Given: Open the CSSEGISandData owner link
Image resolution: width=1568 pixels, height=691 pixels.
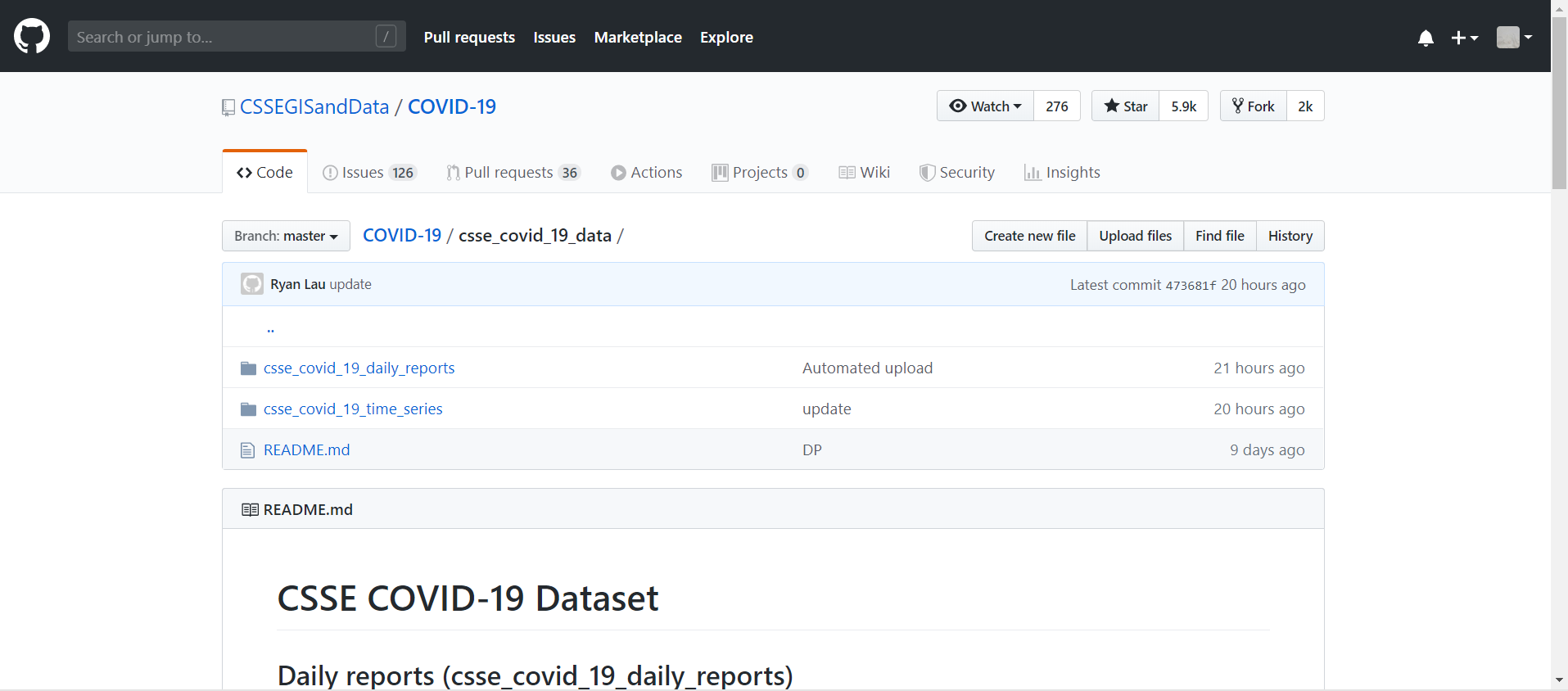Looking at the screenshot, I should [314, 106].
